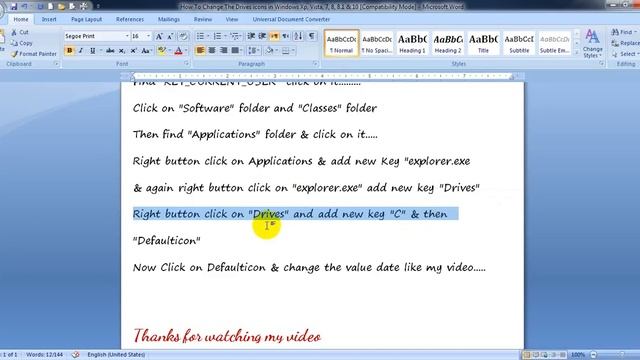Toggle Align Text Left
Viewport: 640px width, 360px height.
coord(200,51)
